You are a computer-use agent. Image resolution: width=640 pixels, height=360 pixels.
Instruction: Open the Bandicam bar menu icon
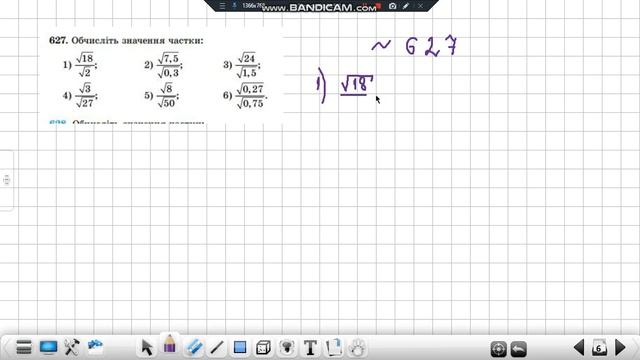[x=222, y=6]
